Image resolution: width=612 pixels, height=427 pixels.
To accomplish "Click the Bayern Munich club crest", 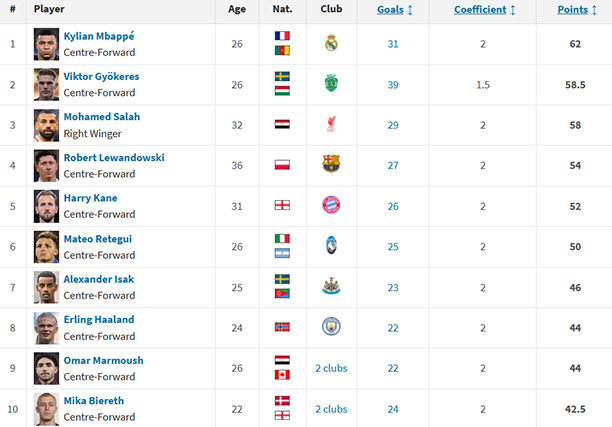I will click(332, 205).
